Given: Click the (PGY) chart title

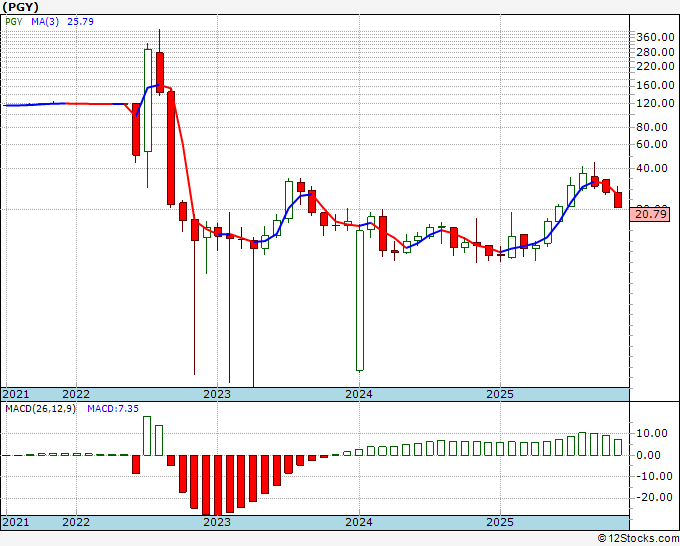Looking at the screenshot, I should pos(20,7).
